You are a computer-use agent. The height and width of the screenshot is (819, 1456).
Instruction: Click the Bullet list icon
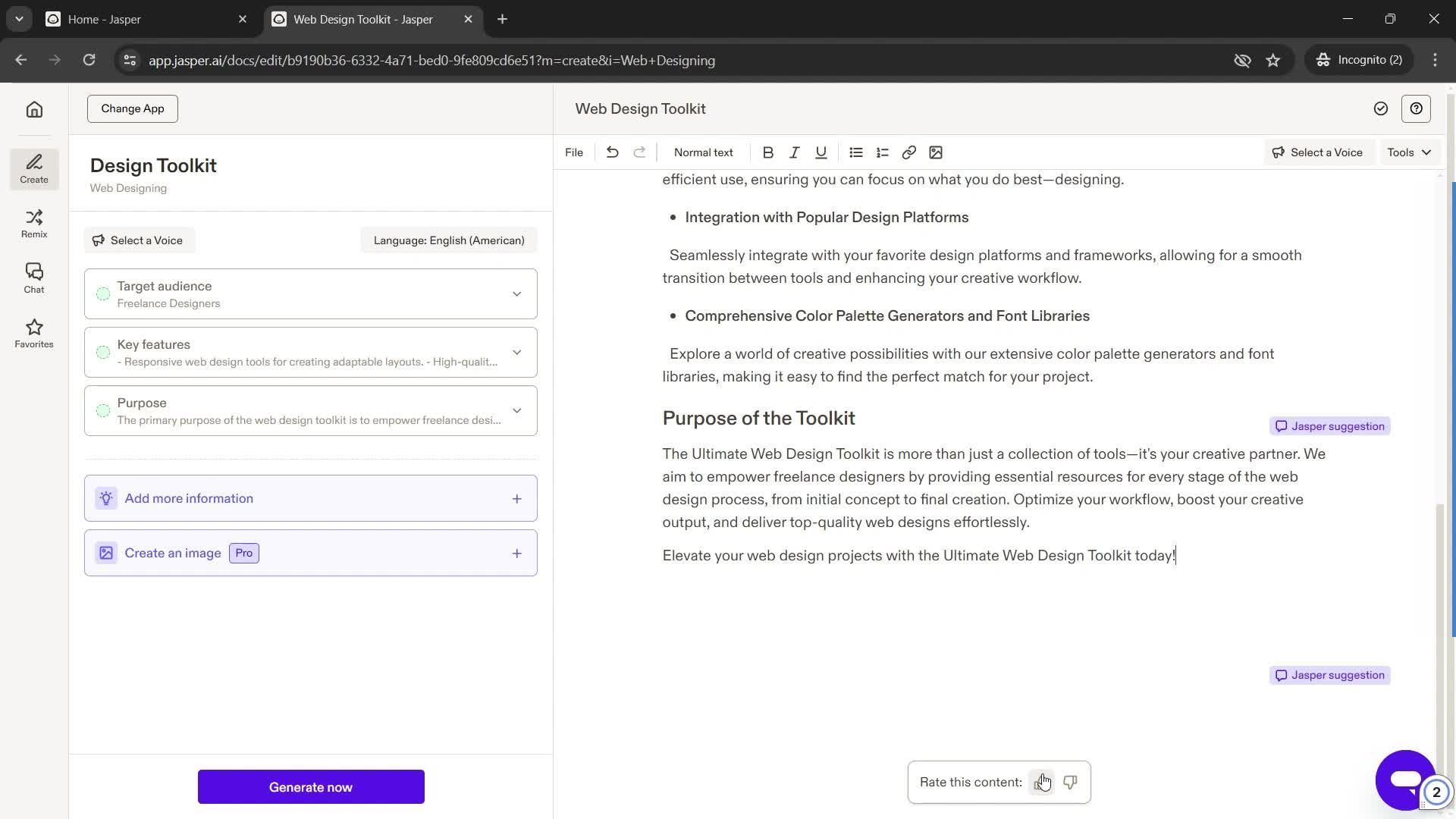(856, 152)
